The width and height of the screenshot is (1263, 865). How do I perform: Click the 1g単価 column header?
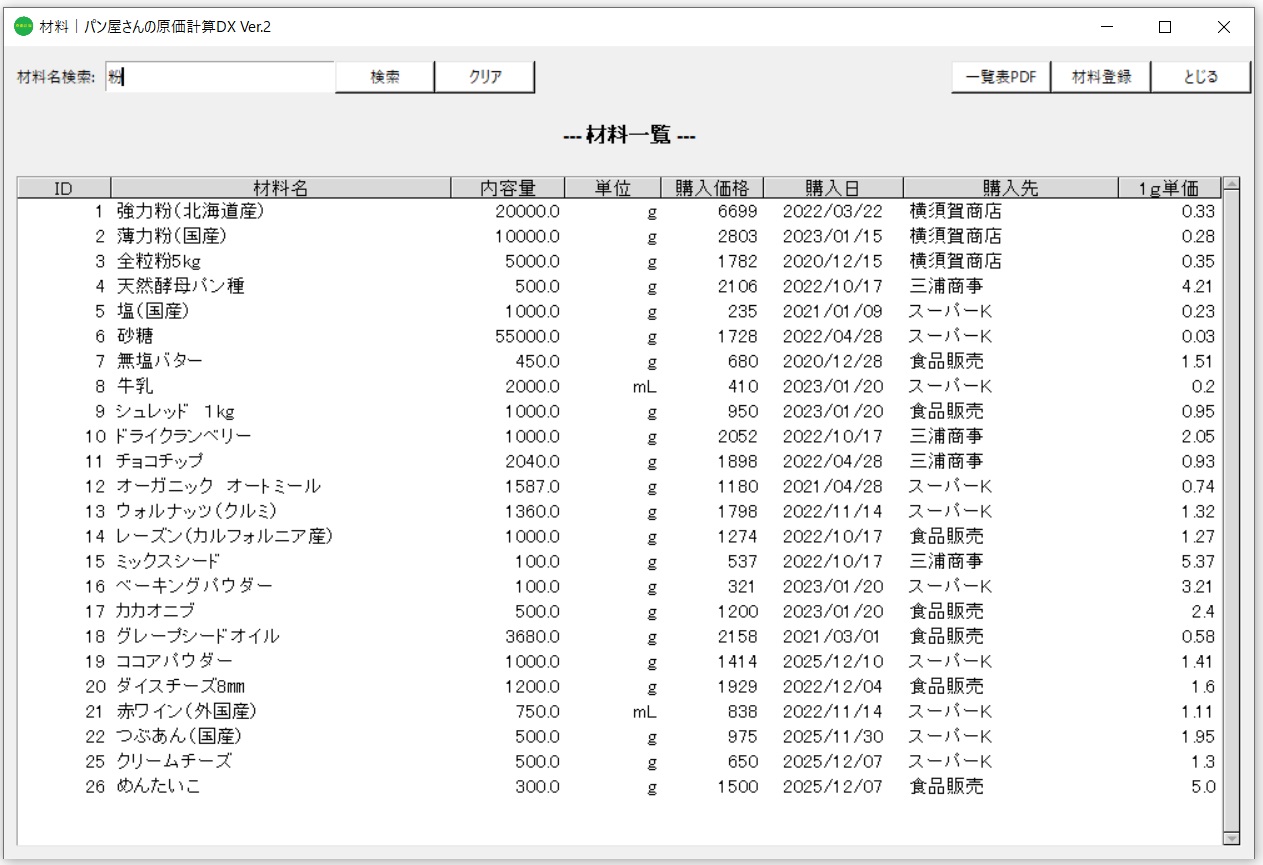coord(1163,187)
